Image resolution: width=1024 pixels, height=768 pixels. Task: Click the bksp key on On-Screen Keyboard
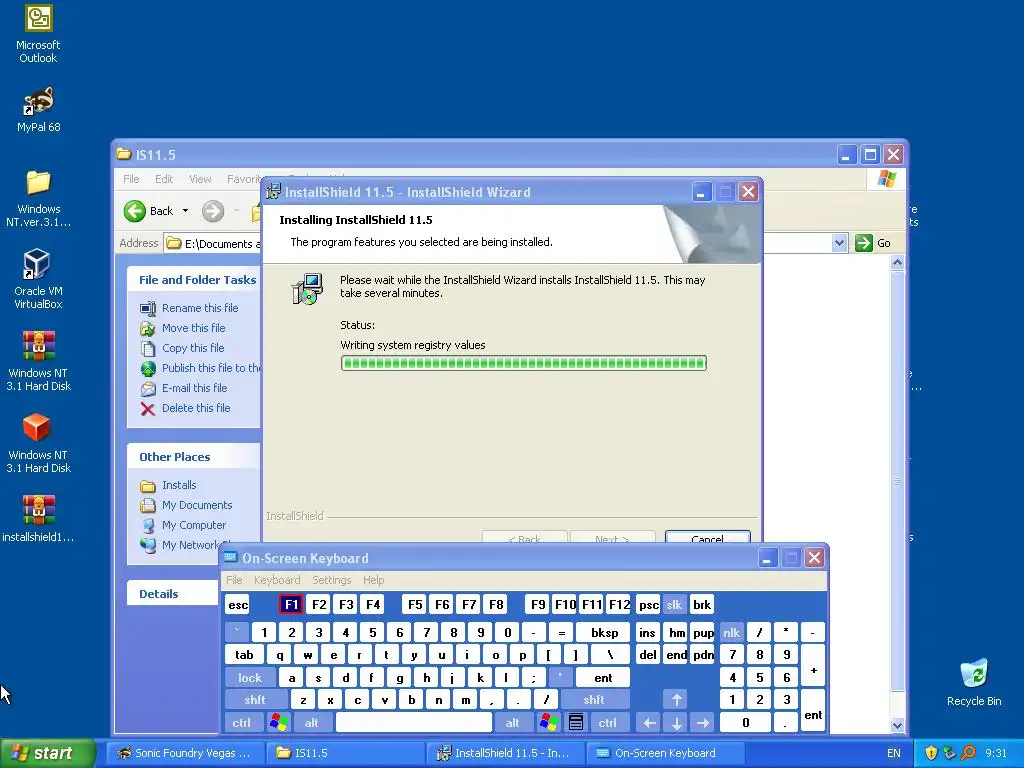click(x=604, y=632)
